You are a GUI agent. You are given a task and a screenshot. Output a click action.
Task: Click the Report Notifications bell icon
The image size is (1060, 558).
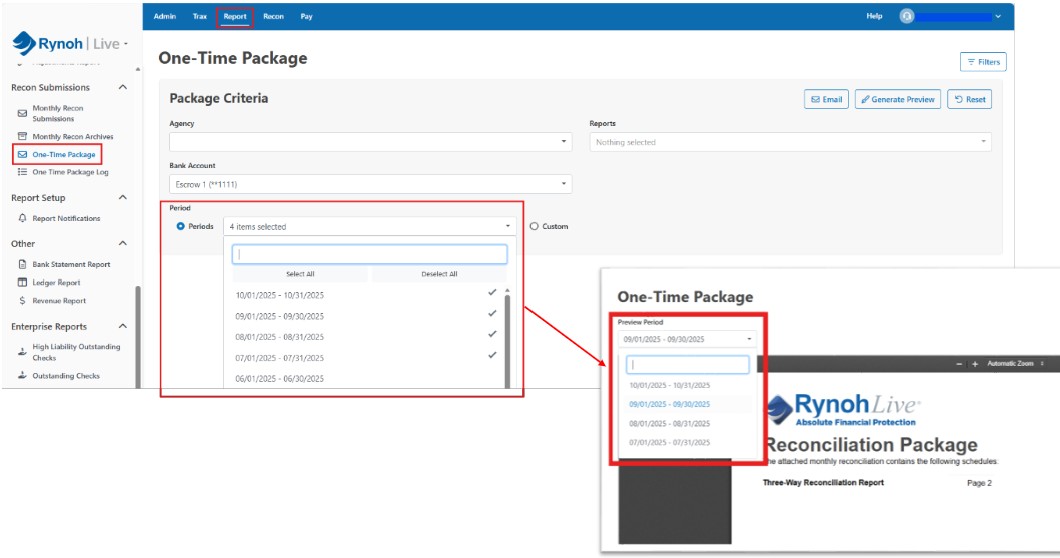(22, 218)
